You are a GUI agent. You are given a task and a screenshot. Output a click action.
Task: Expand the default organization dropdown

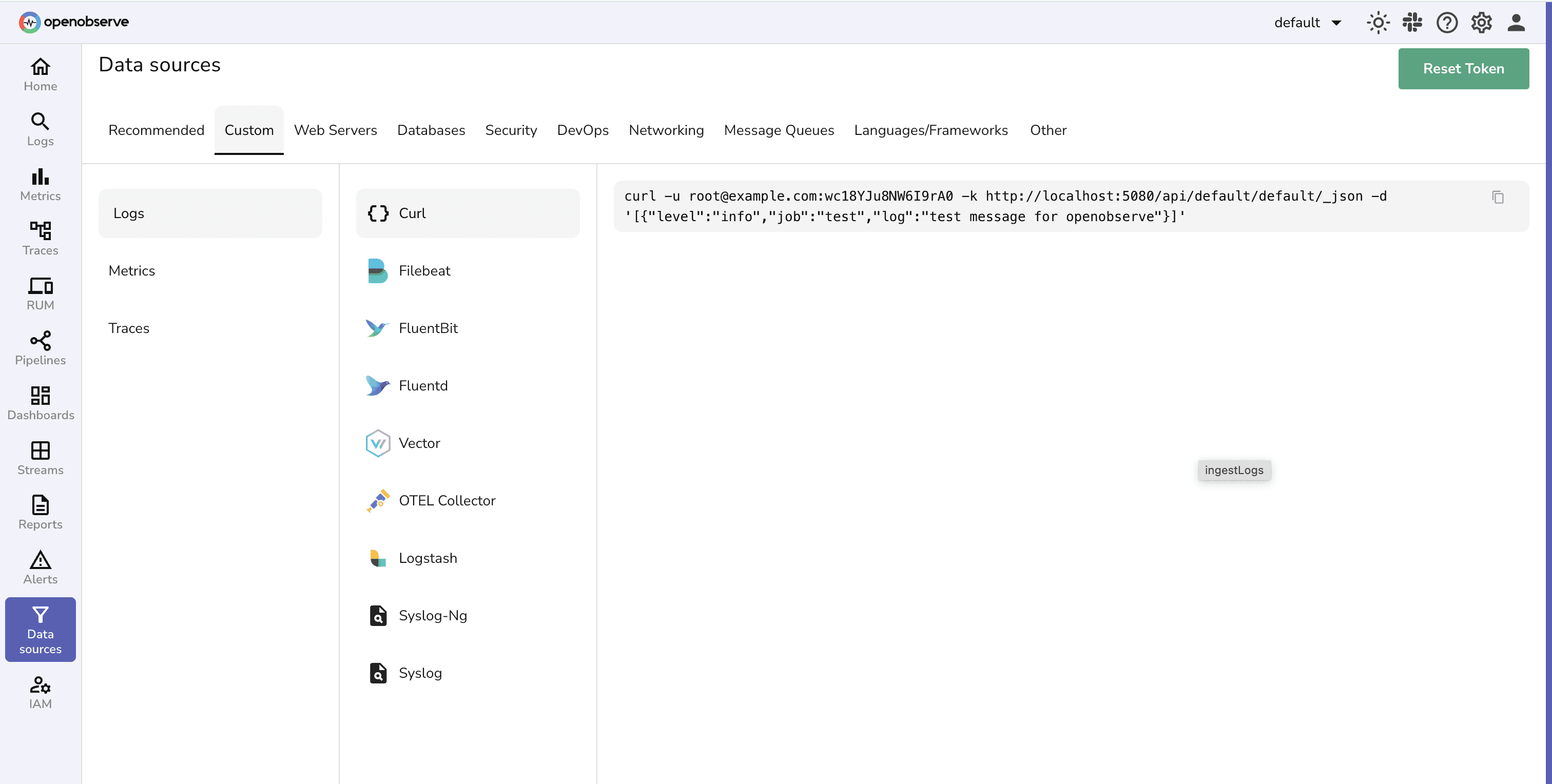coord(1307,22)
